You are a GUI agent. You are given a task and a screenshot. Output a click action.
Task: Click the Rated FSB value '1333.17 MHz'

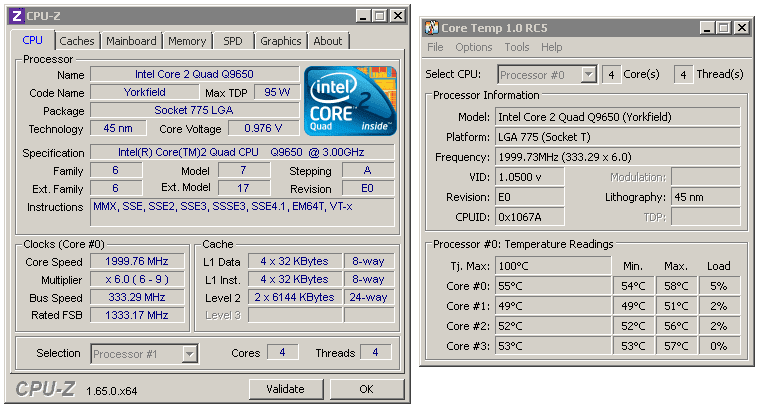137,315
